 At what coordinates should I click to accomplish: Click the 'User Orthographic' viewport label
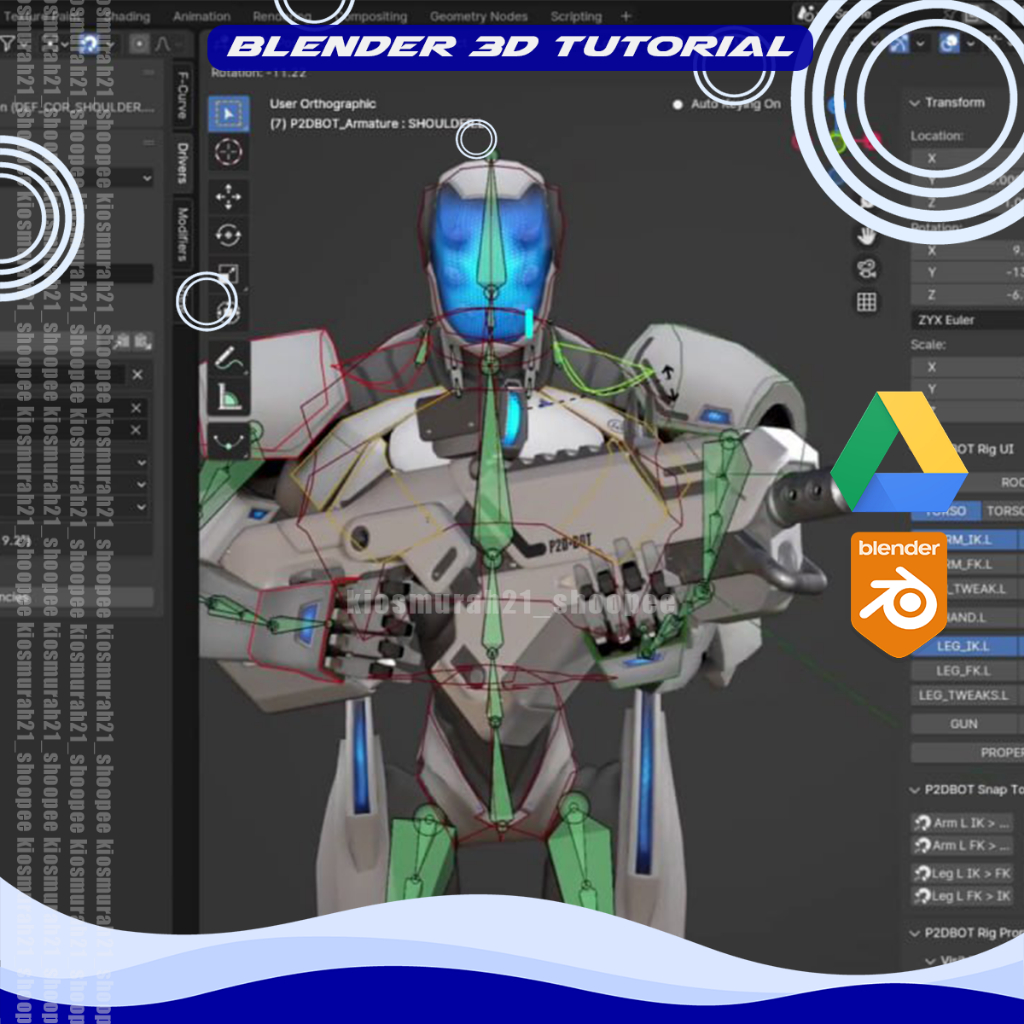(x=323, y=104)
